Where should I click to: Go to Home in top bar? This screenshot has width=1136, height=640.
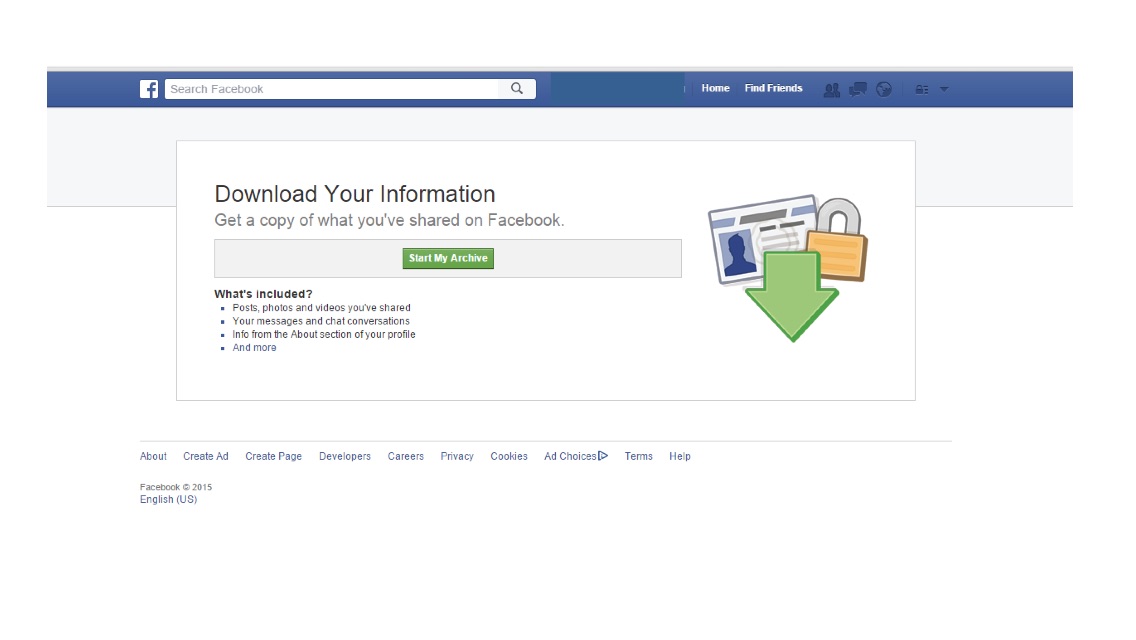(x=715, y=88)
